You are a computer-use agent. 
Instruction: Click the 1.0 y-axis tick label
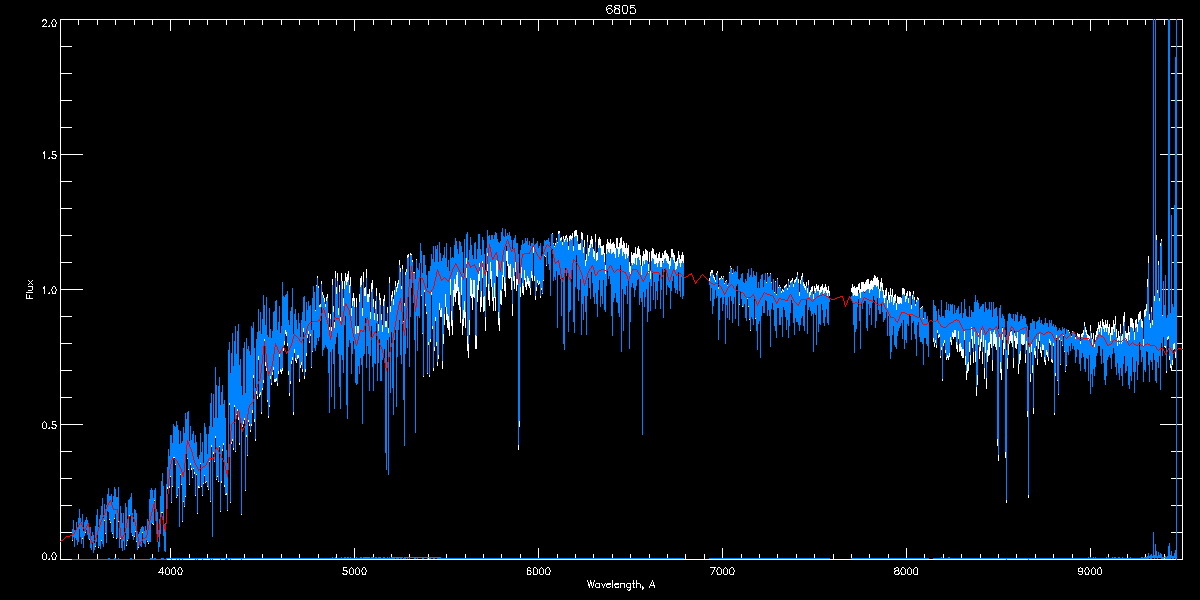tap(48, 290)
